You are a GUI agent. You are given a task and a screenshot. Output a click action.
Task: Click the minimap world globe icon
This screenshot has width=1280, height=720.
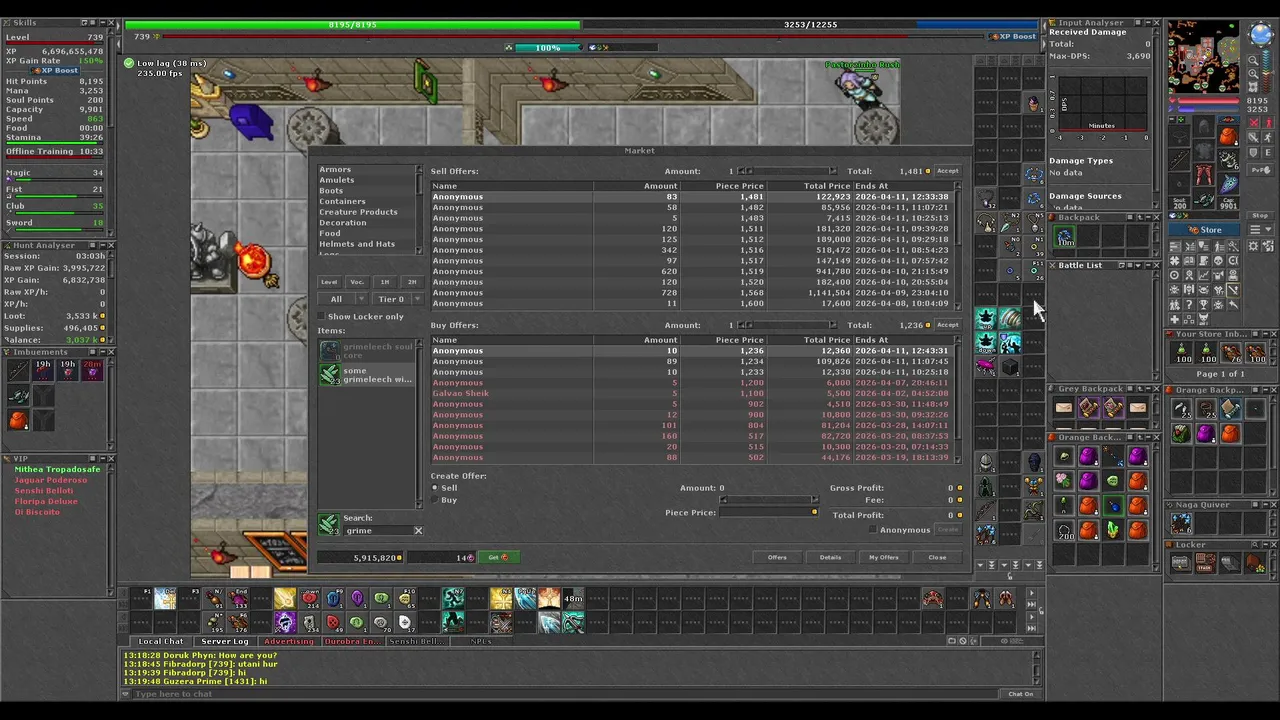tap(1260, 35)
